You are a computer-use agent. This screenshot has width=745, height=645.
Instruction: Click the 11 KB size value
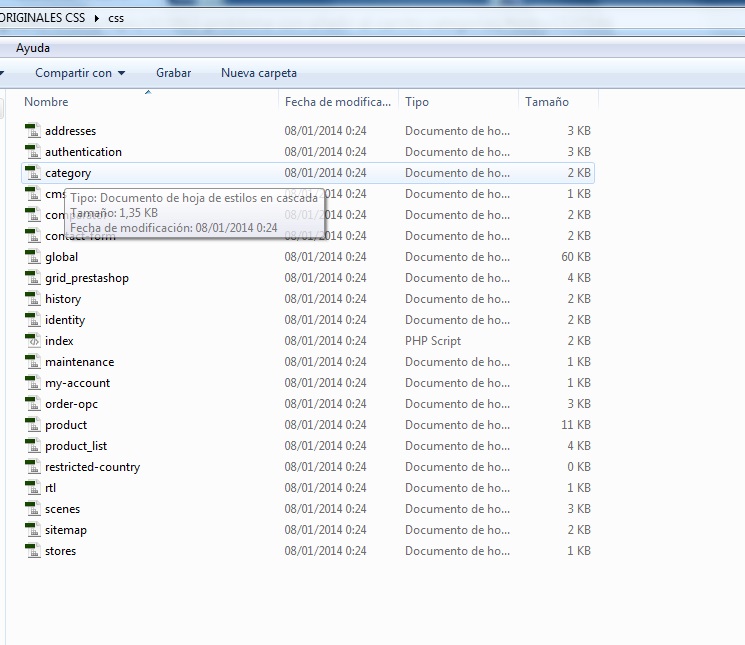tap(576, 425)
